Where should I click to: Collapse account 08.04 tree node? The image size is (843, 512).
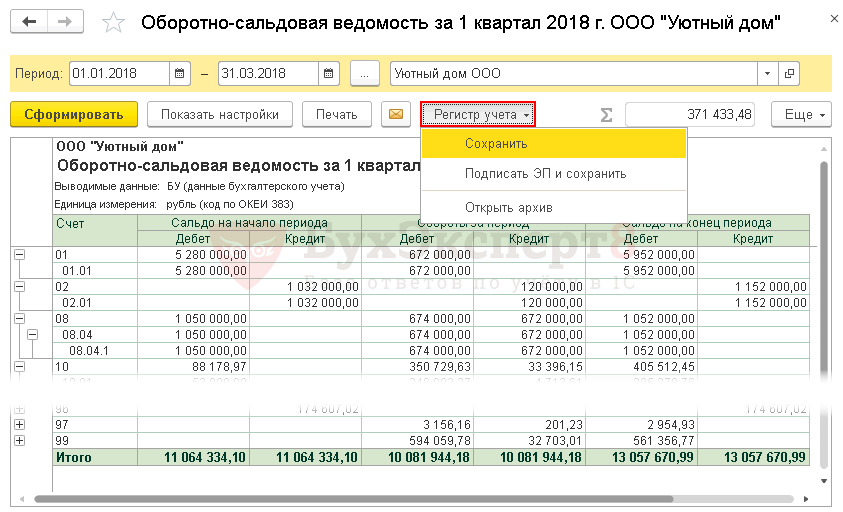tap(33, 335)
